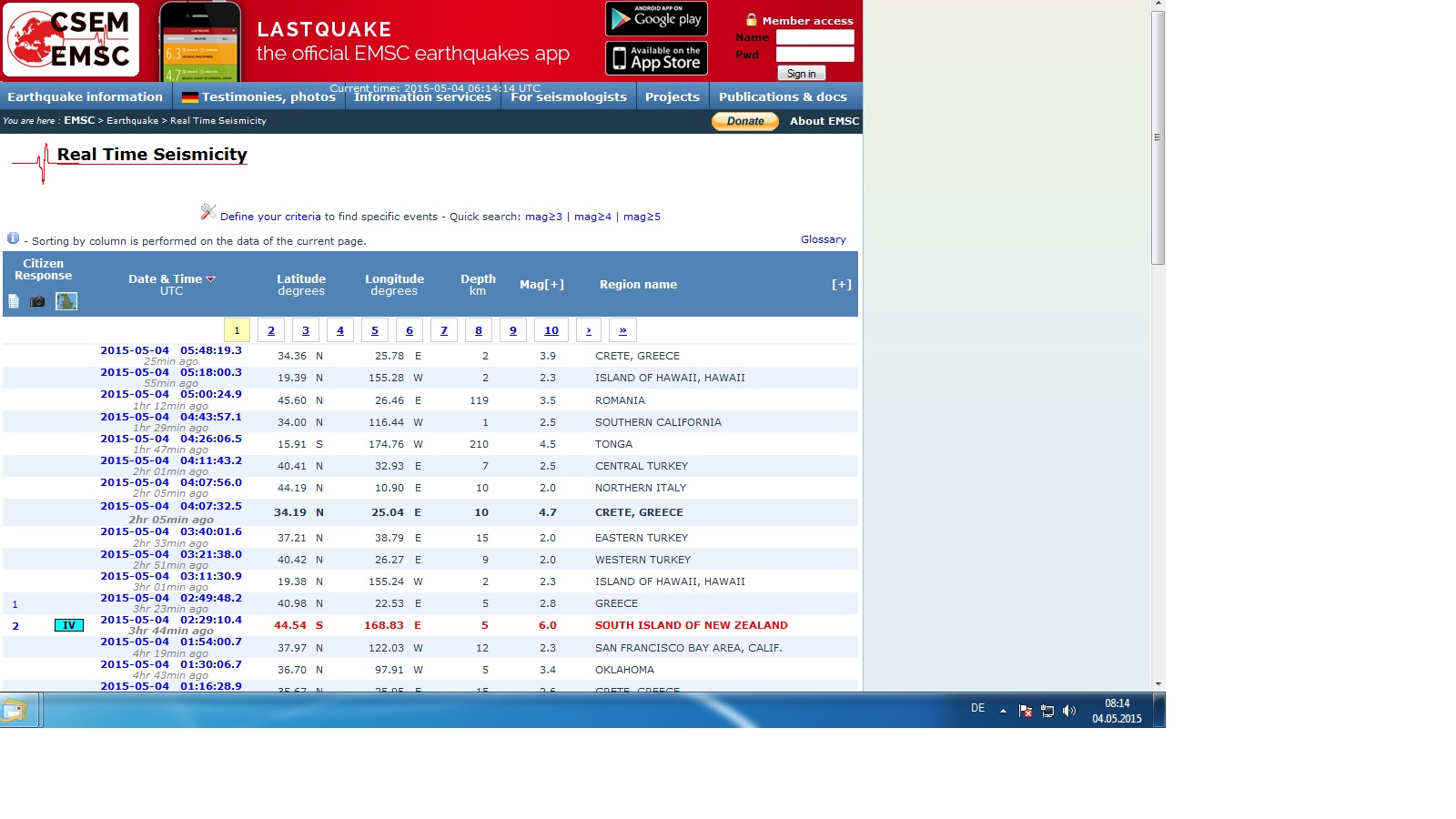Image resolution: width=1456 pixels, height=819 pixels.
Task: Show hidden tray icons arrow
Action: click(x=1003, y=711)
